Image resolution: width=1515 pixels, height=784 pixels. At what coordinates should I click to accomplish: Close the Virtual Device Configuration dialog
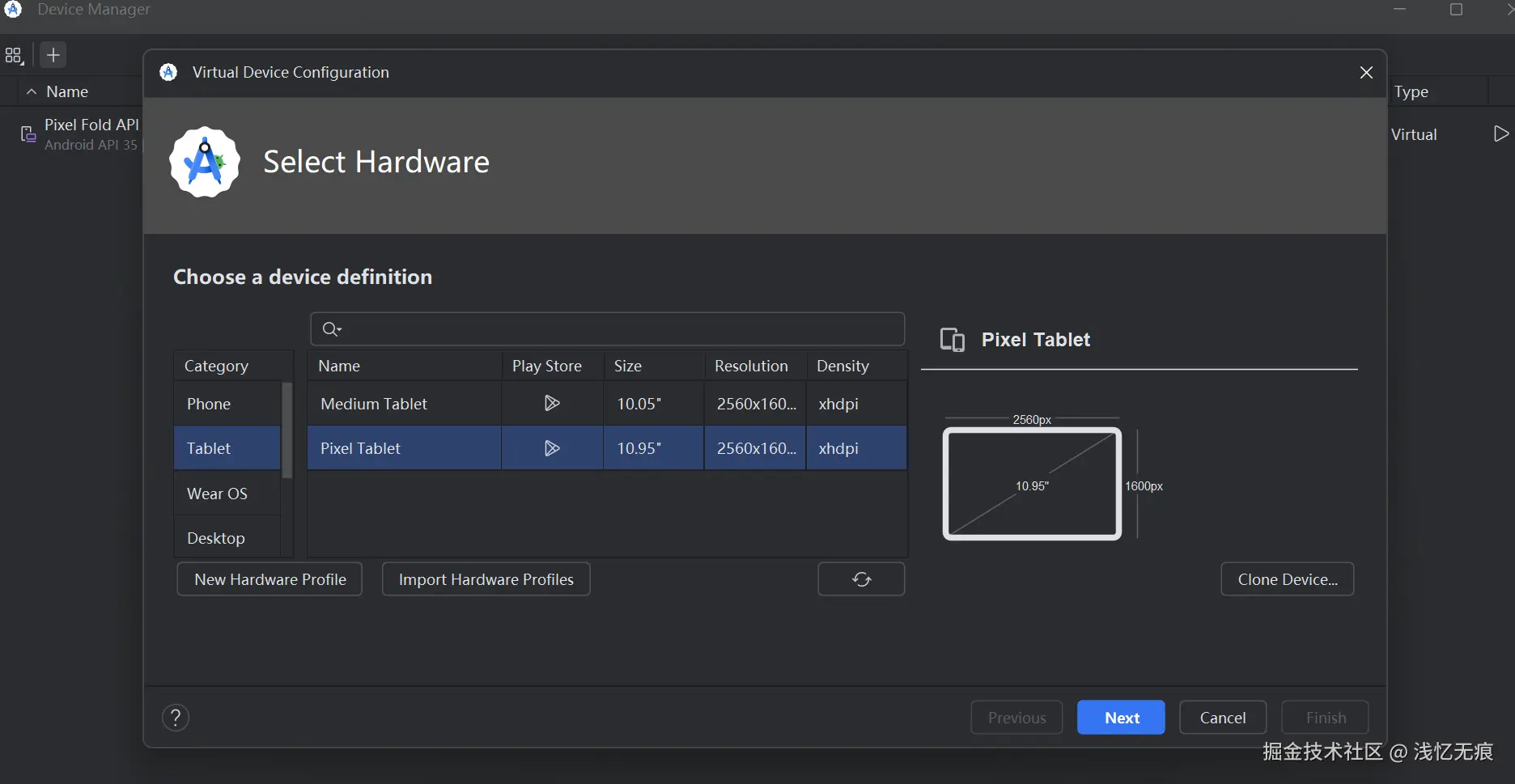click(1366, 73)
